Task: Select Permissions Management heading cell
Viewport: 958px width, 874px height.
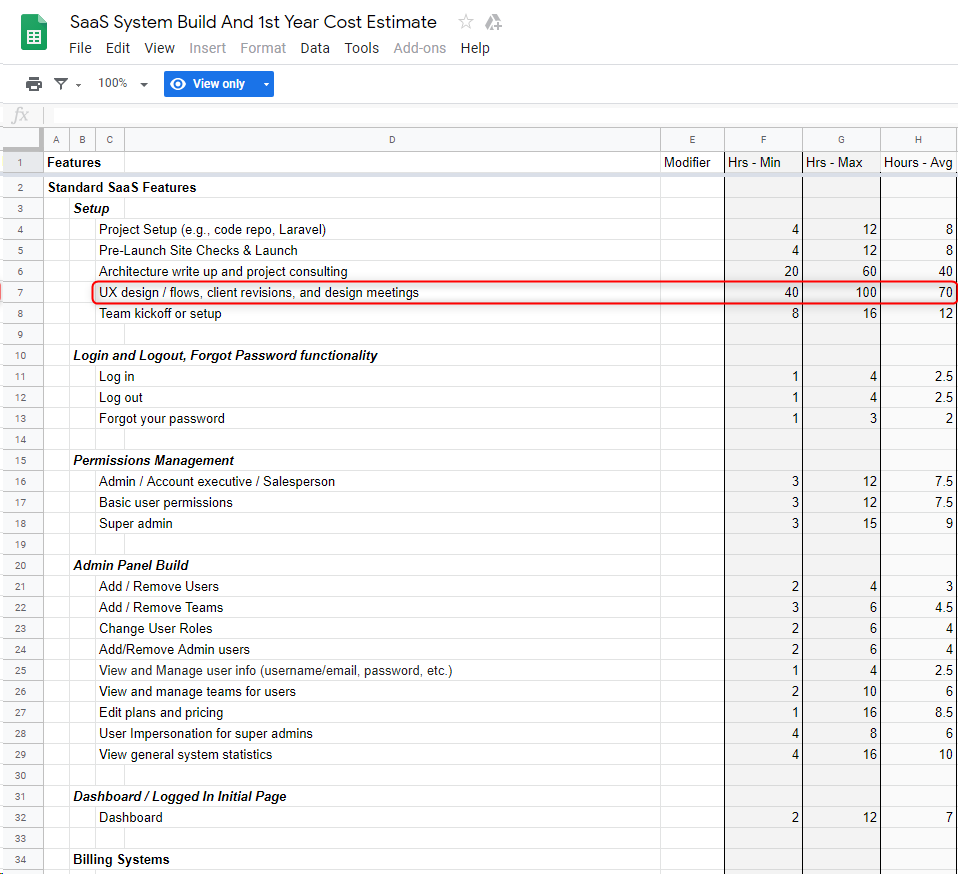Action: coord(153,461)
